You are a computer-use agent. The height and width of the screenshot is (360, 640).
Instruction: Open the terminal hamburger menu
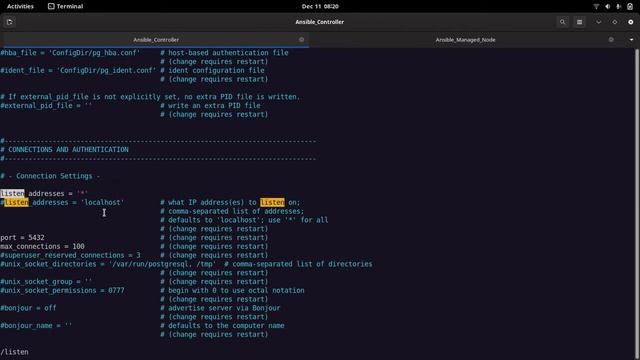coord(579,22)
